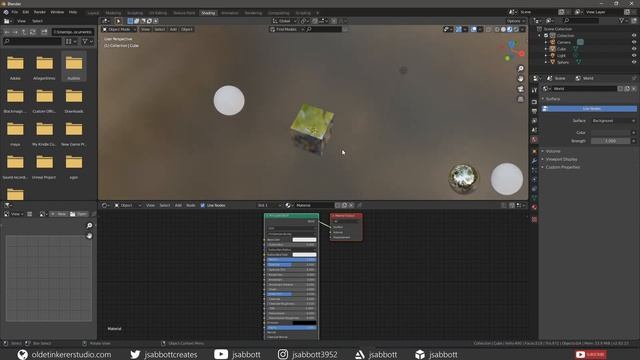Image resolution: width=640 pixels, height=360 pixels.
Task: Click the file browser search field
Action: (32, 41)
